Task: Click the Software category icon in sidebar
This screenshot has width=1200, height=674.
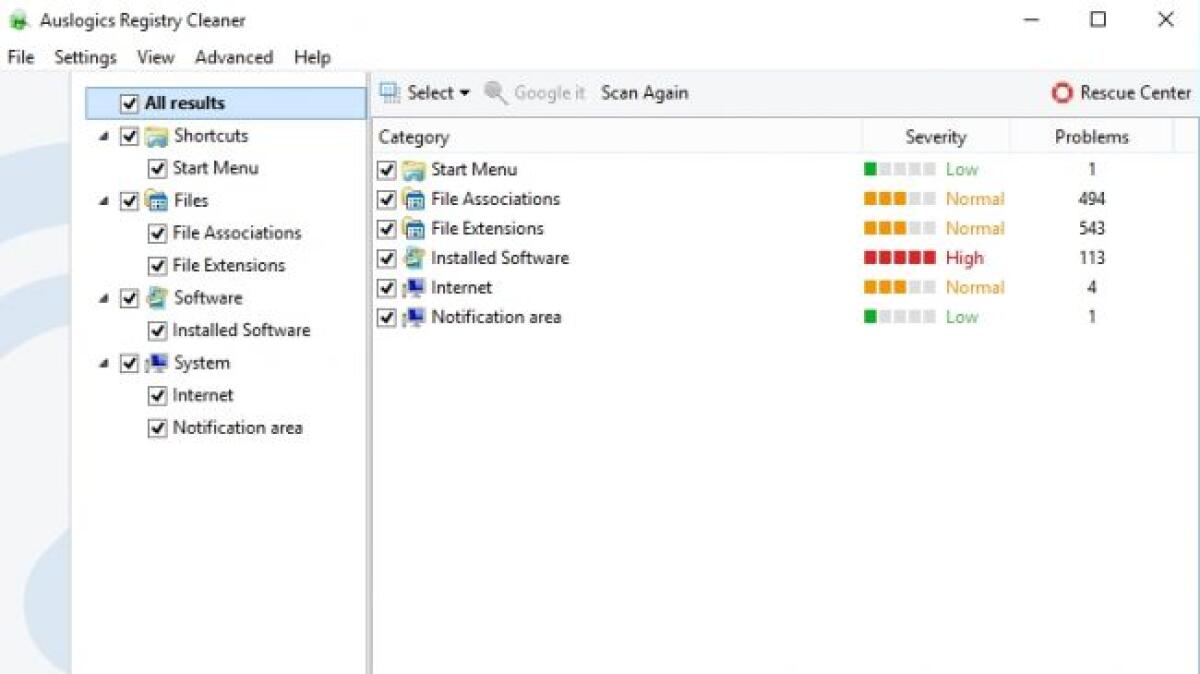Action: tap(156, 297)
